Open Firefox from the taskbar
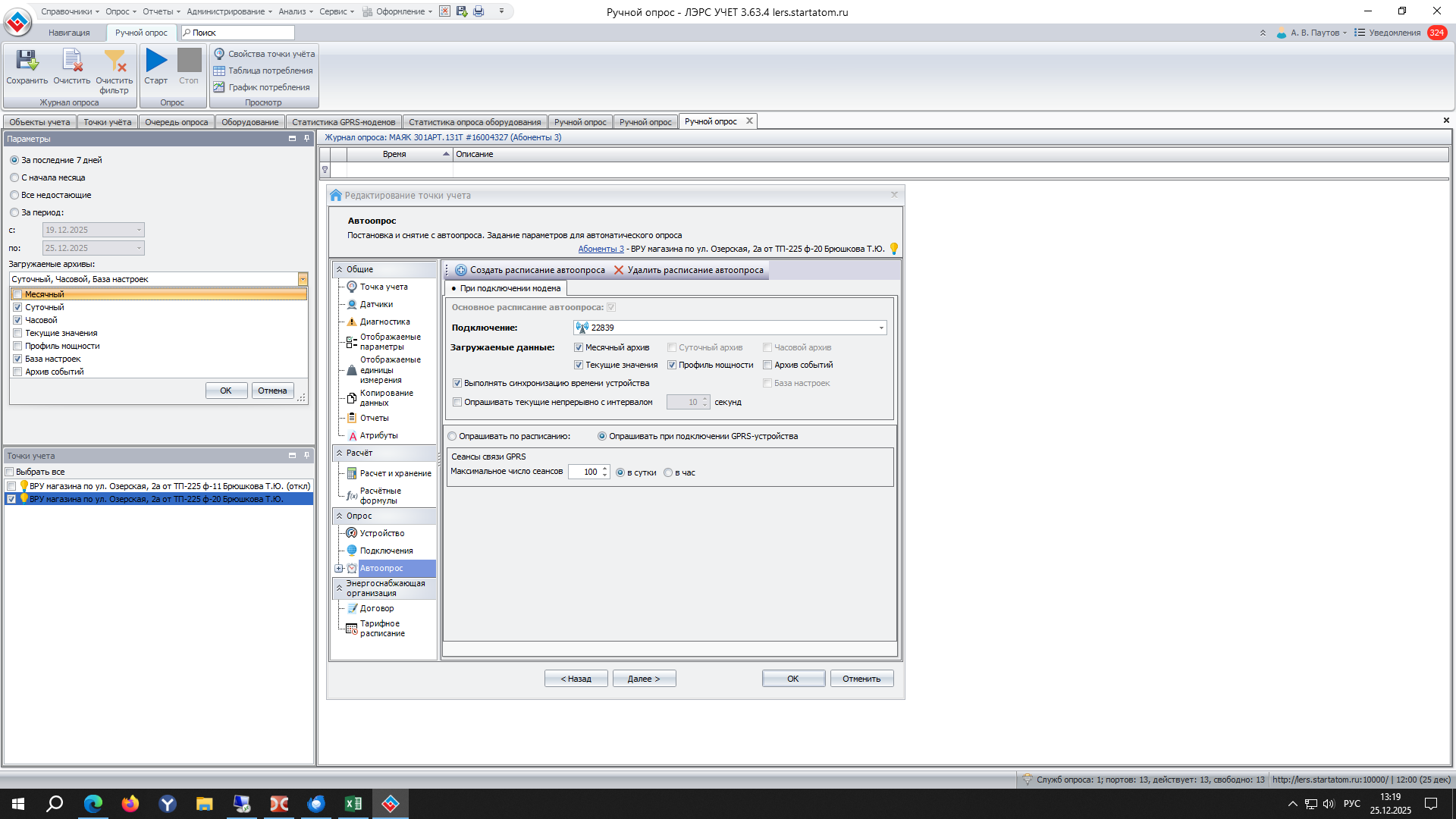The height and width of the screenshot is (819, 1456). point(130,804)
